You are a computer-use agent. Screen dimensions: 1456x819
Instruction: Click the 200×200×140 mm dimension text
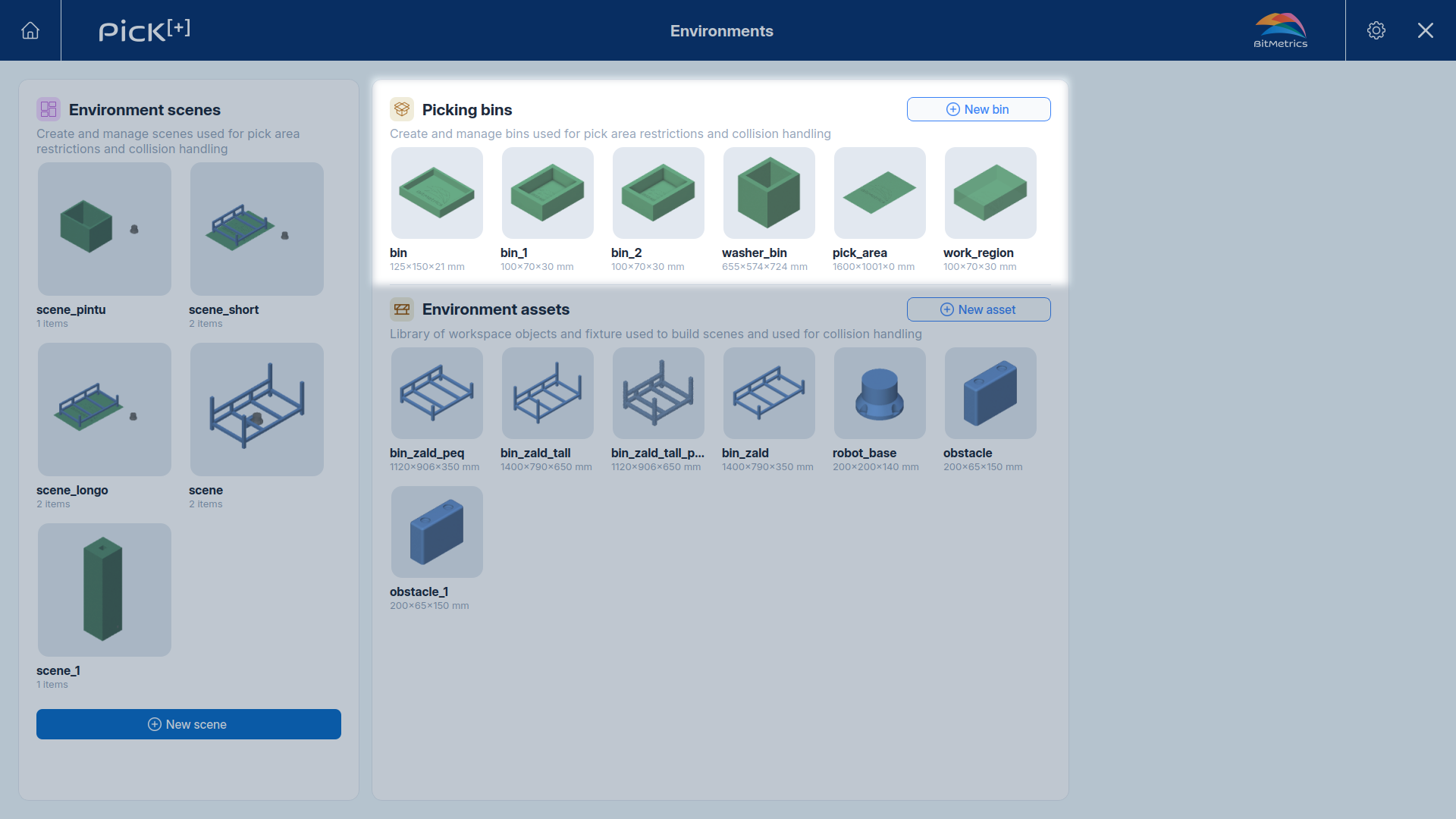tap(876, 467)
